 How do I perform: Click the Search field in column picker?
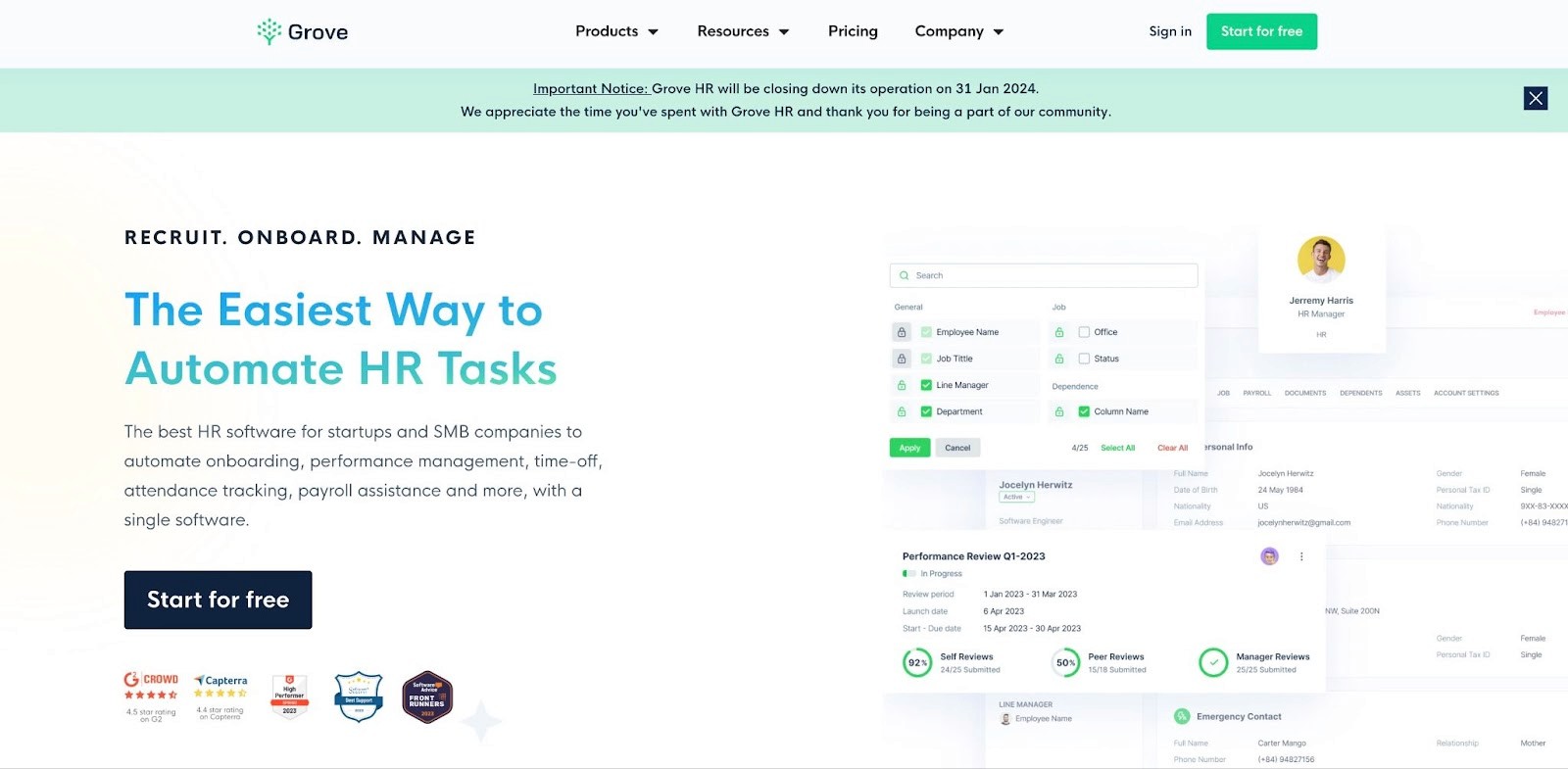1044,275
